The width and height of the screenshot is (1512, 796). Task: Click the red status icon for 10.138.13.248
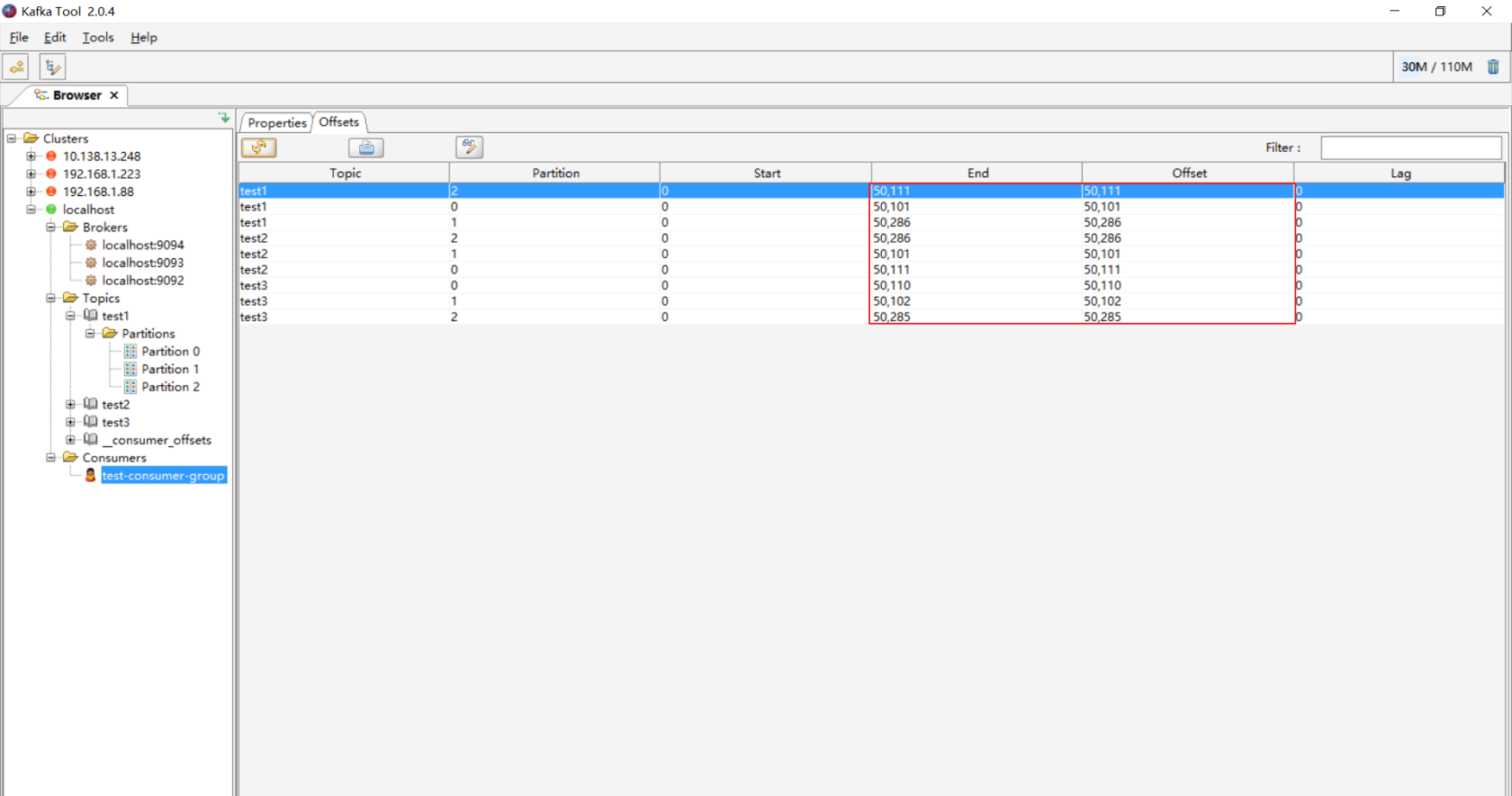pos(51,157)
